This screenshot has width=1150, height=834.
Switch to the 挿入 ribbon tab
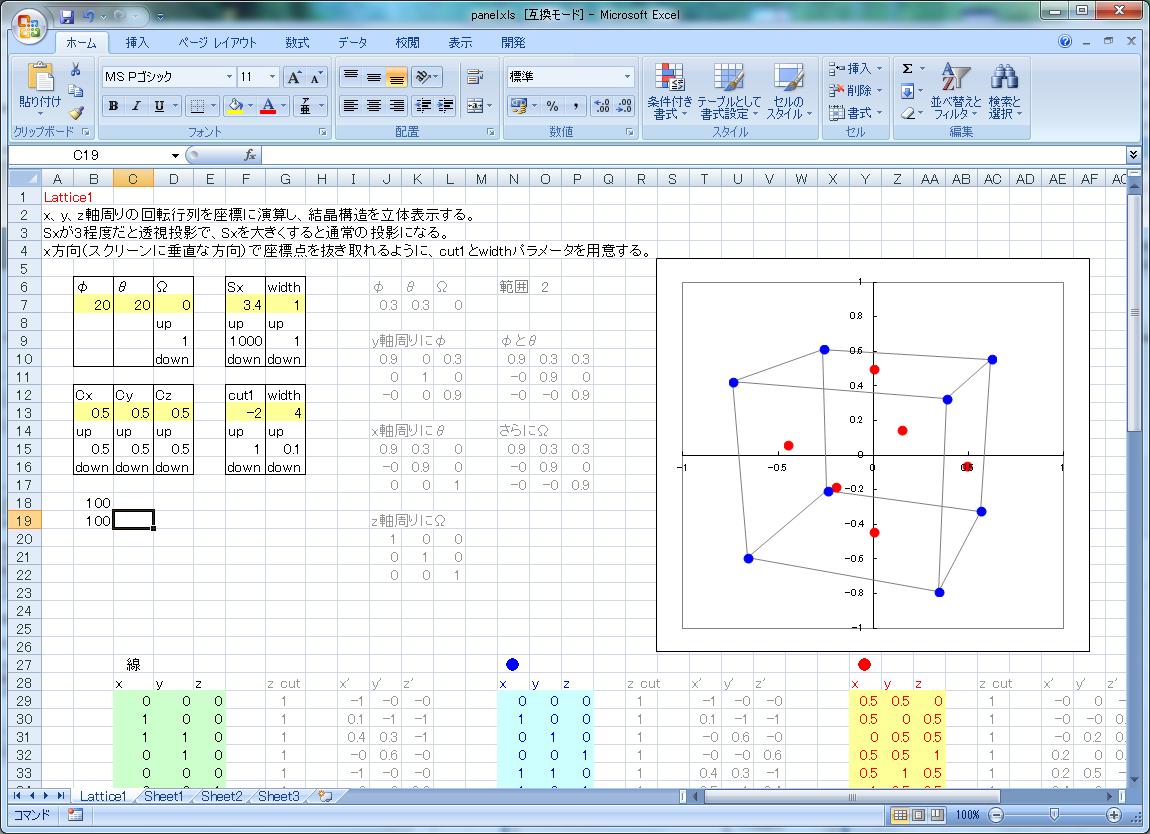pyautogui.click(x=137, y=43)
